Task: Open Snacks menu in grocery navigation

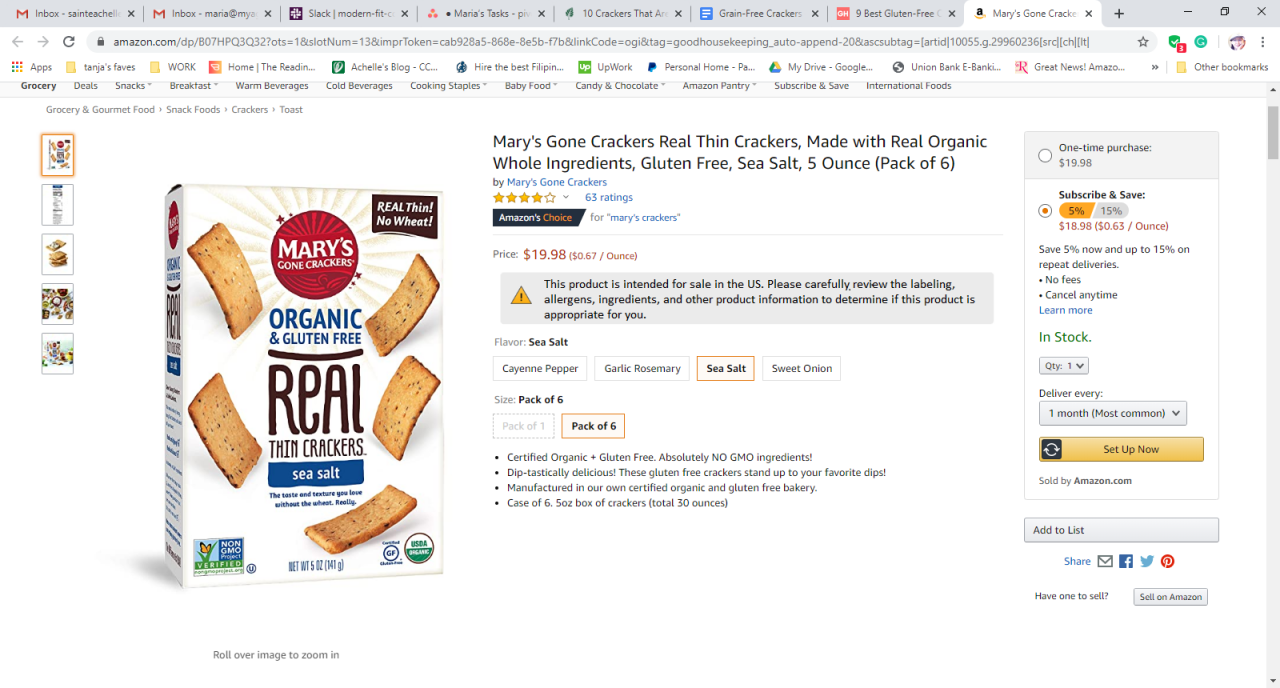Action: coord(133,86)
